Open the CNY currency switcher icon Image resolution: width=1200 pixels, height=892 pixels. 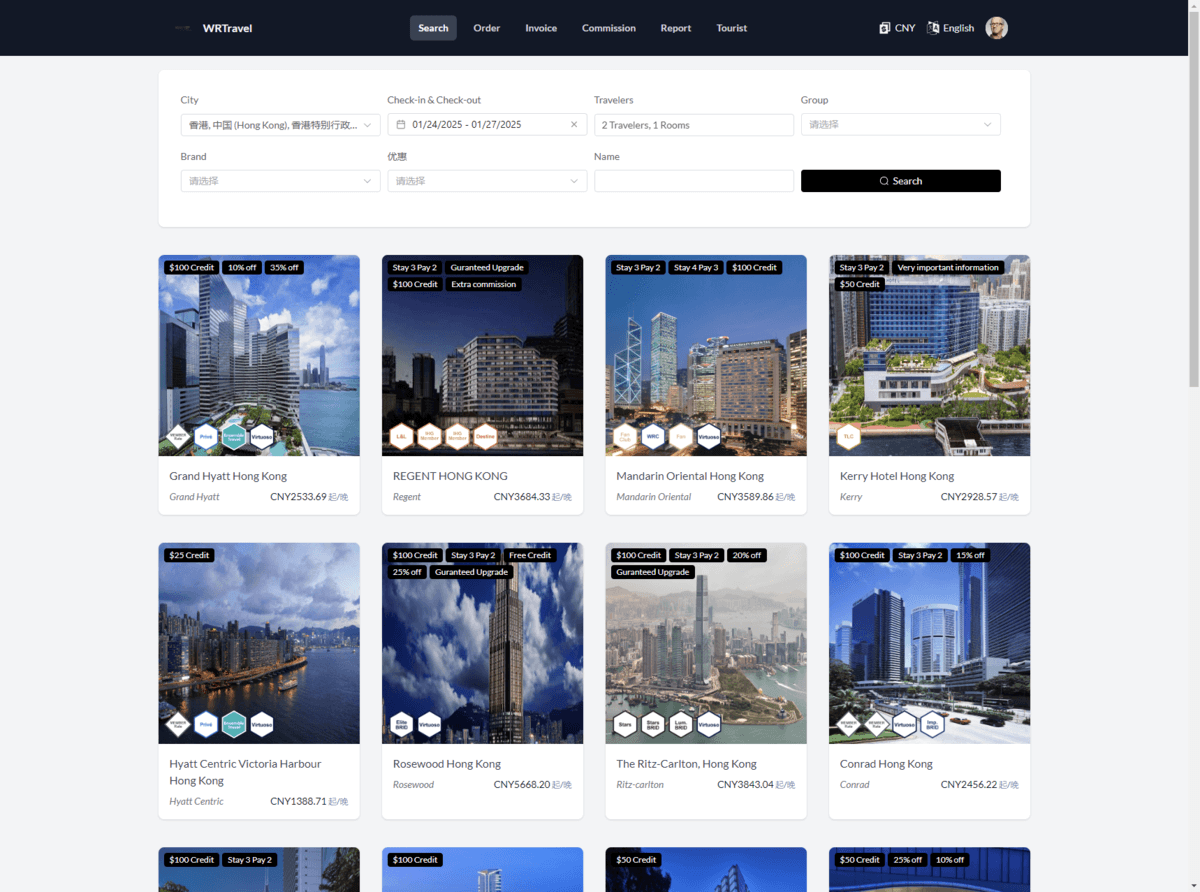coord(882,28)
